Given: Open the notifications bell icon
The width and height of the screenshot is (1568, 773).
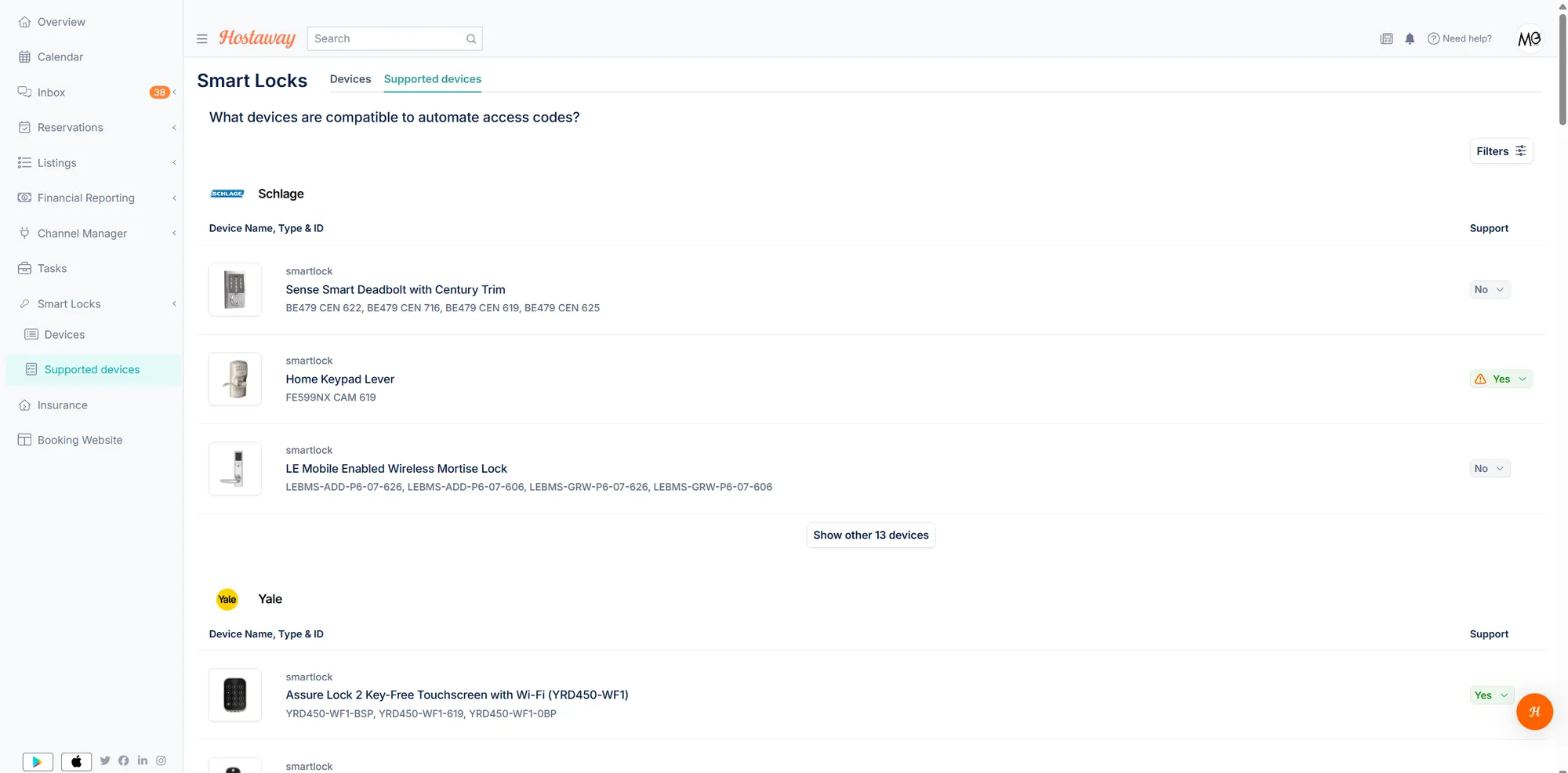Looking at the screenshot, I should (x=1410, y=38).
